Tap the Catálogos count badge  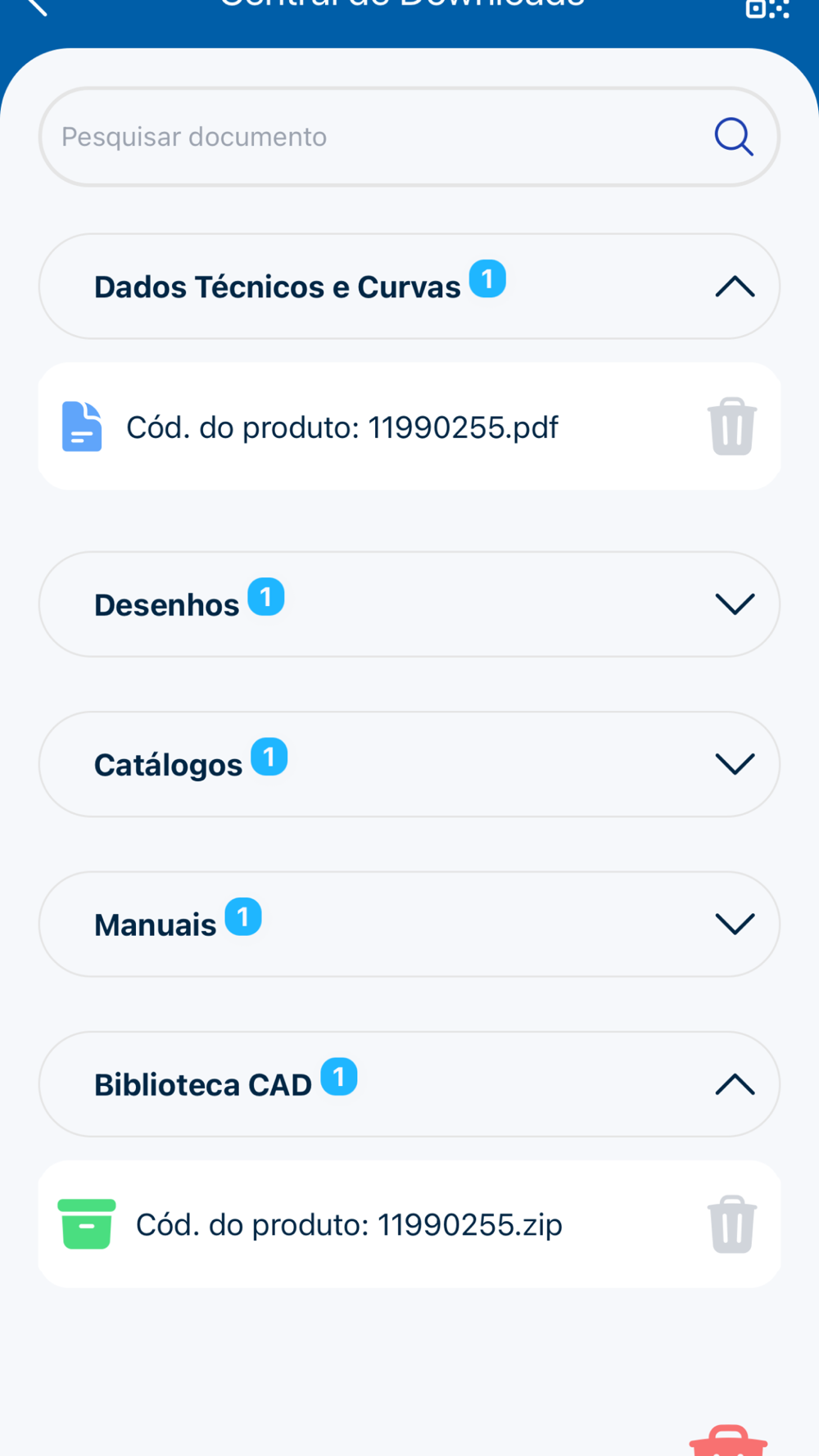coord(269,757)
